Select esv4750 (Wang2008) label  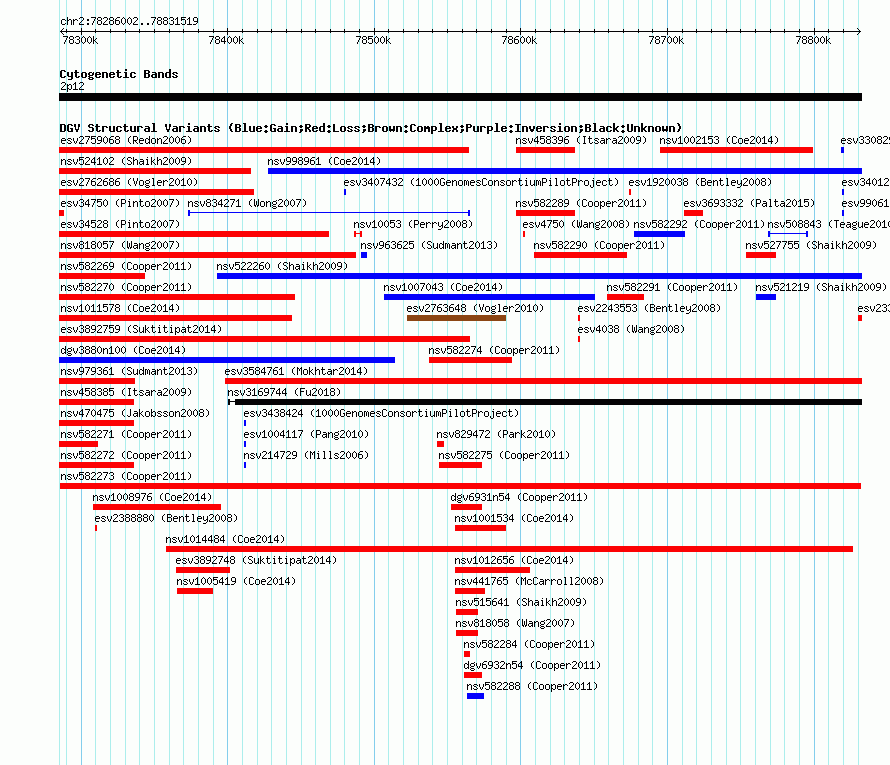tap(576, 224)
